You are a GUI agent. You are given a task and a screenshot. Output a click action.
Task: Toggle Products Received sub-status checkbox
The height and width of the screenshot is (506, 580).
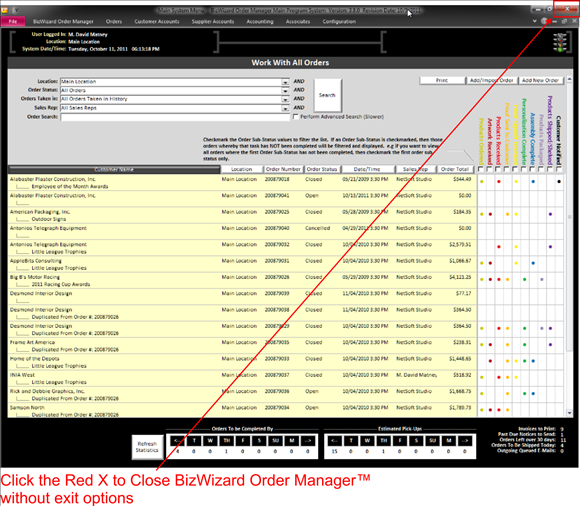498,169
